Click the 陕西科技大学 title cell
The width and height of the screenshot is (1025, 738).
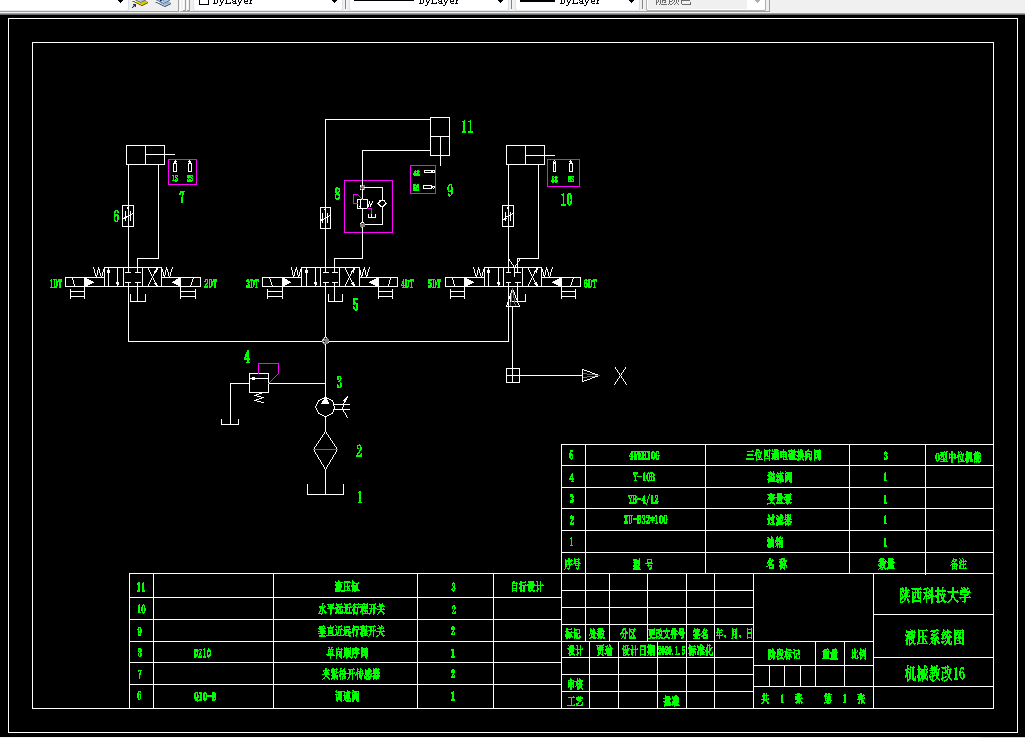pyautogui.click(x=933, y=595)
